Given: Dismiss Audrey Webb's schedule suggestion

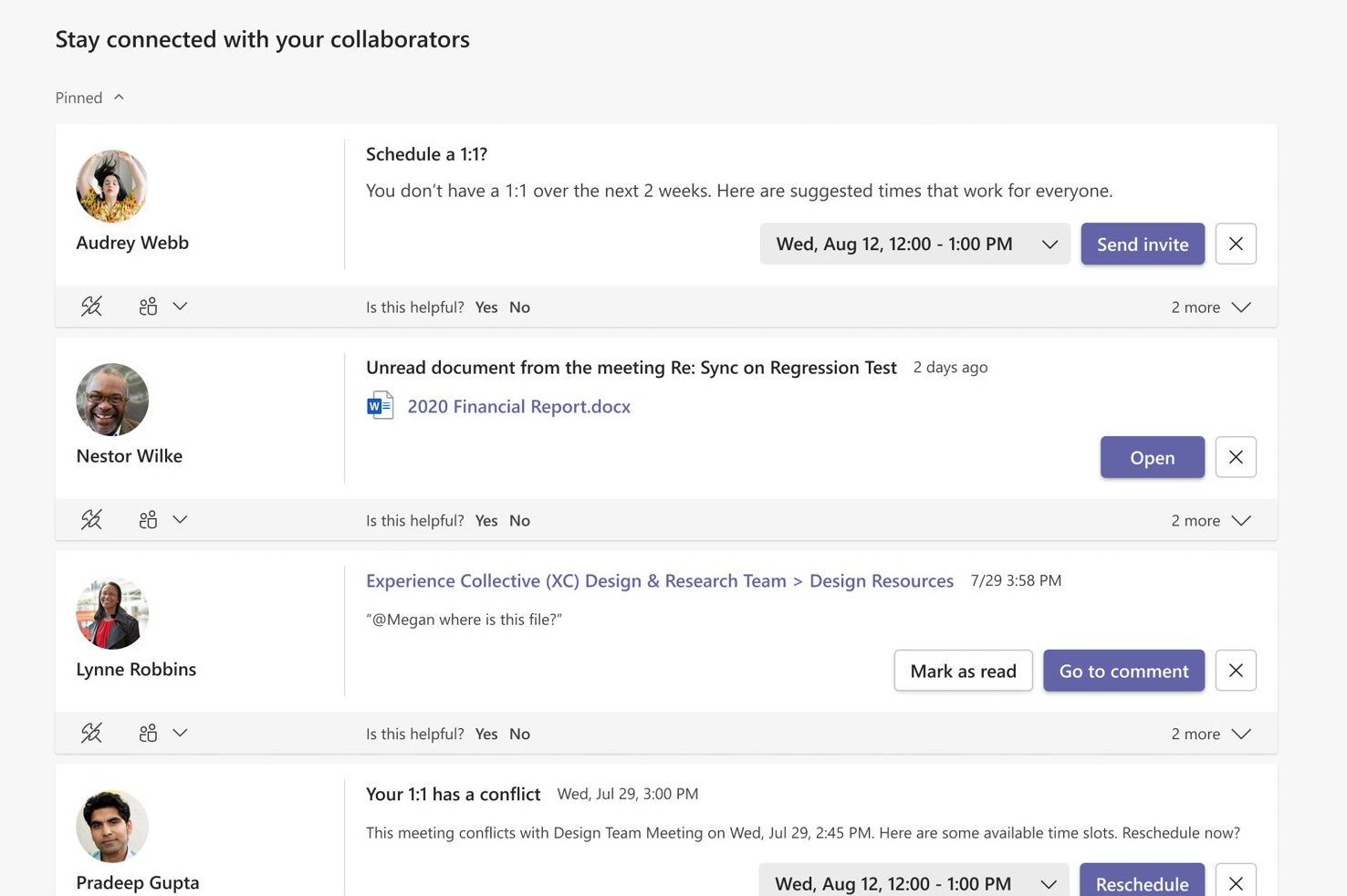Looking at the screenshot, I should (x=1236, y=244).
